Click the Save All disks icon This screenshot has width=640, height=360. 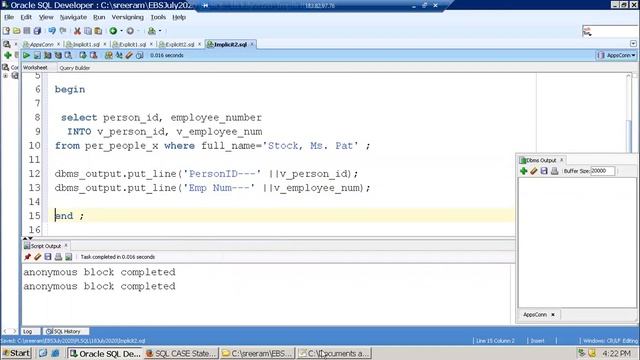point(37,31)
